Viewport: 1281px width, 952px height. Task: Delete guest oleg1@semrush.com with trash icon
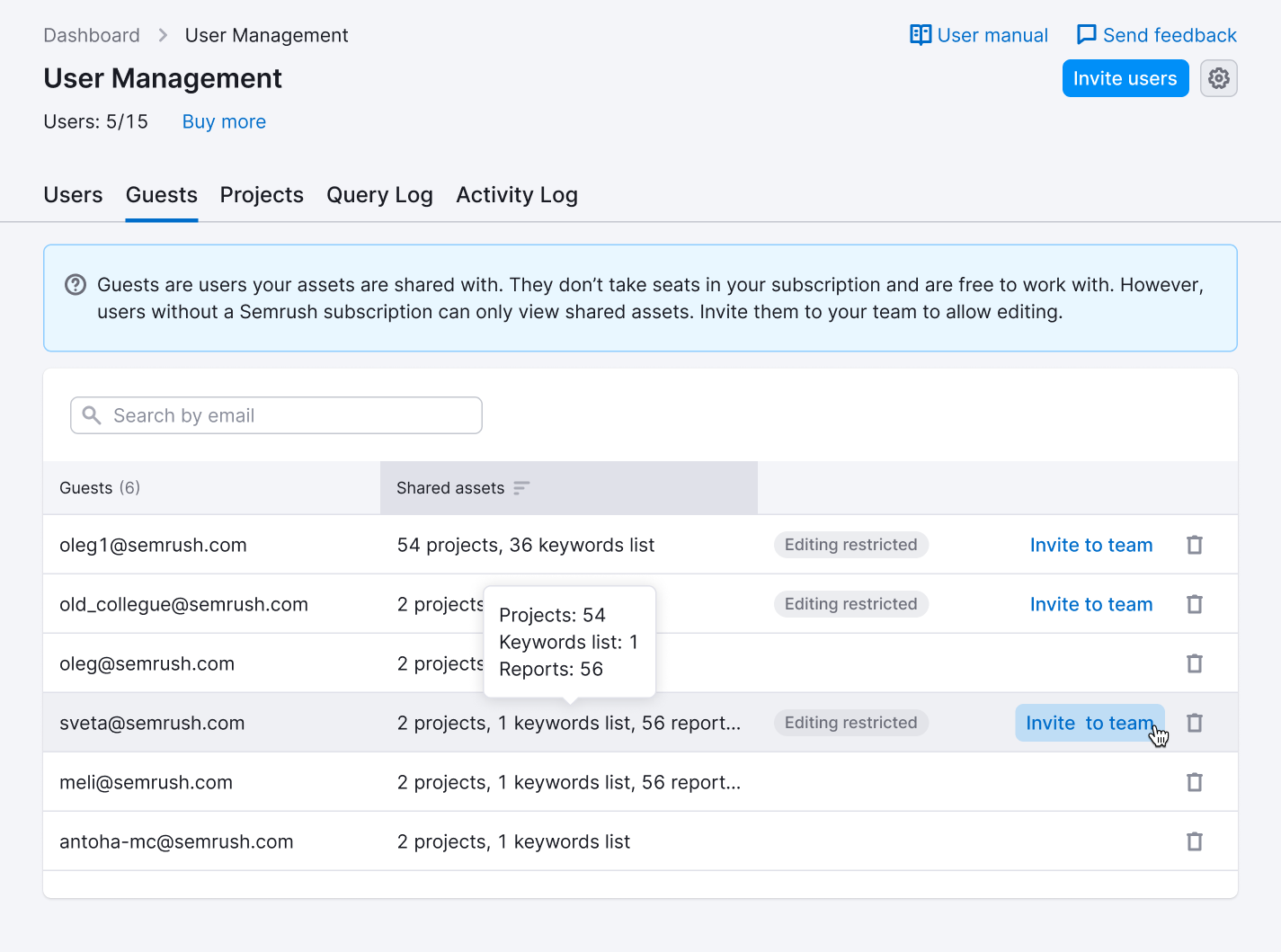coord(1195,545)
